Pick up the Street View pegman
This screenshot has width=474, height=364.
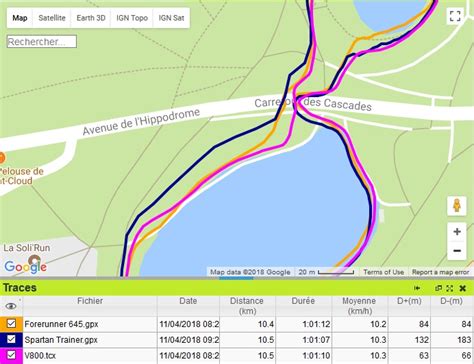457,206
